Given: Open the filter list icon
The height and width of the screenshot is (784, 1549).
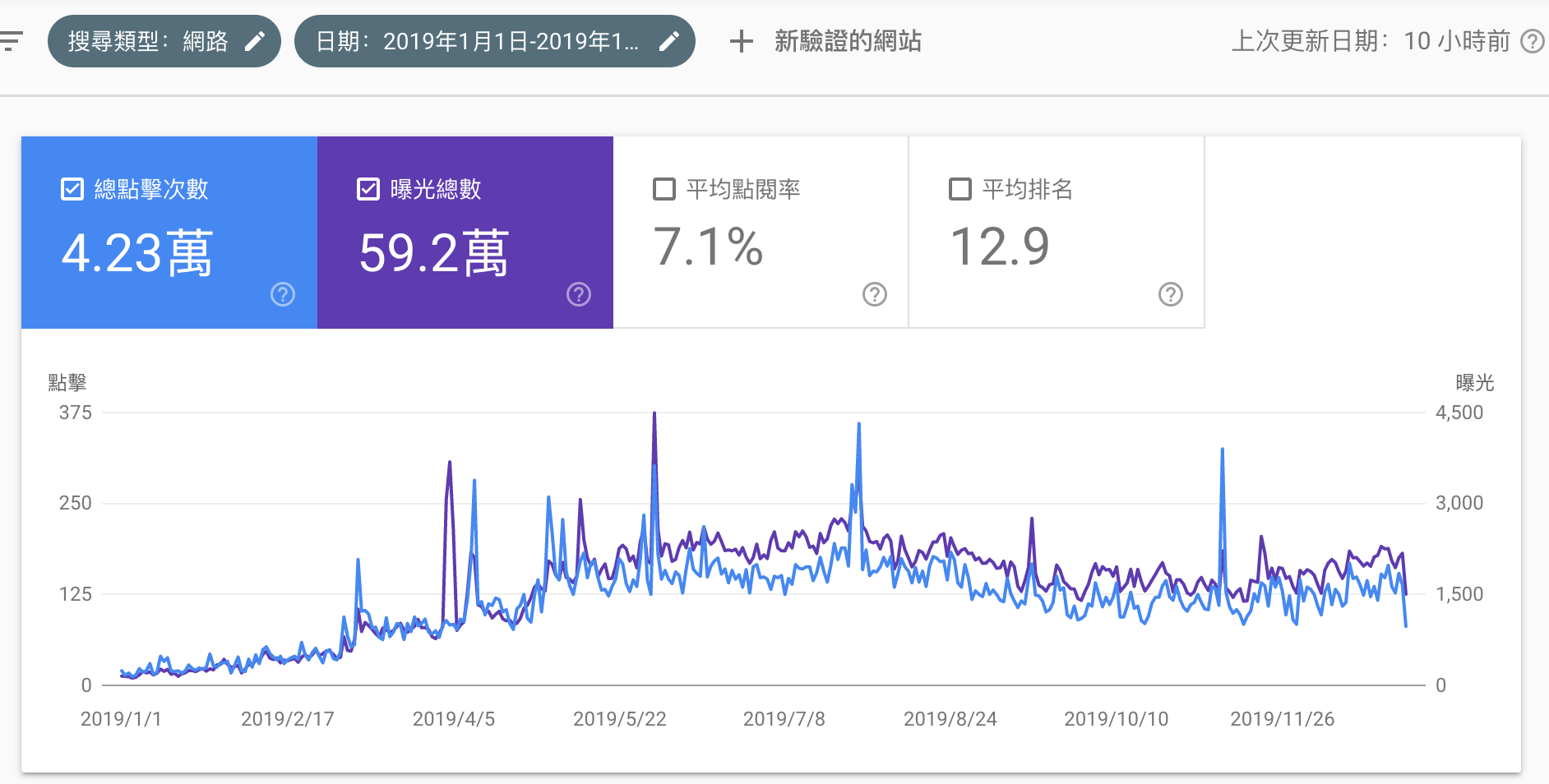Looking at the screenshot, I should pos(12,41).
